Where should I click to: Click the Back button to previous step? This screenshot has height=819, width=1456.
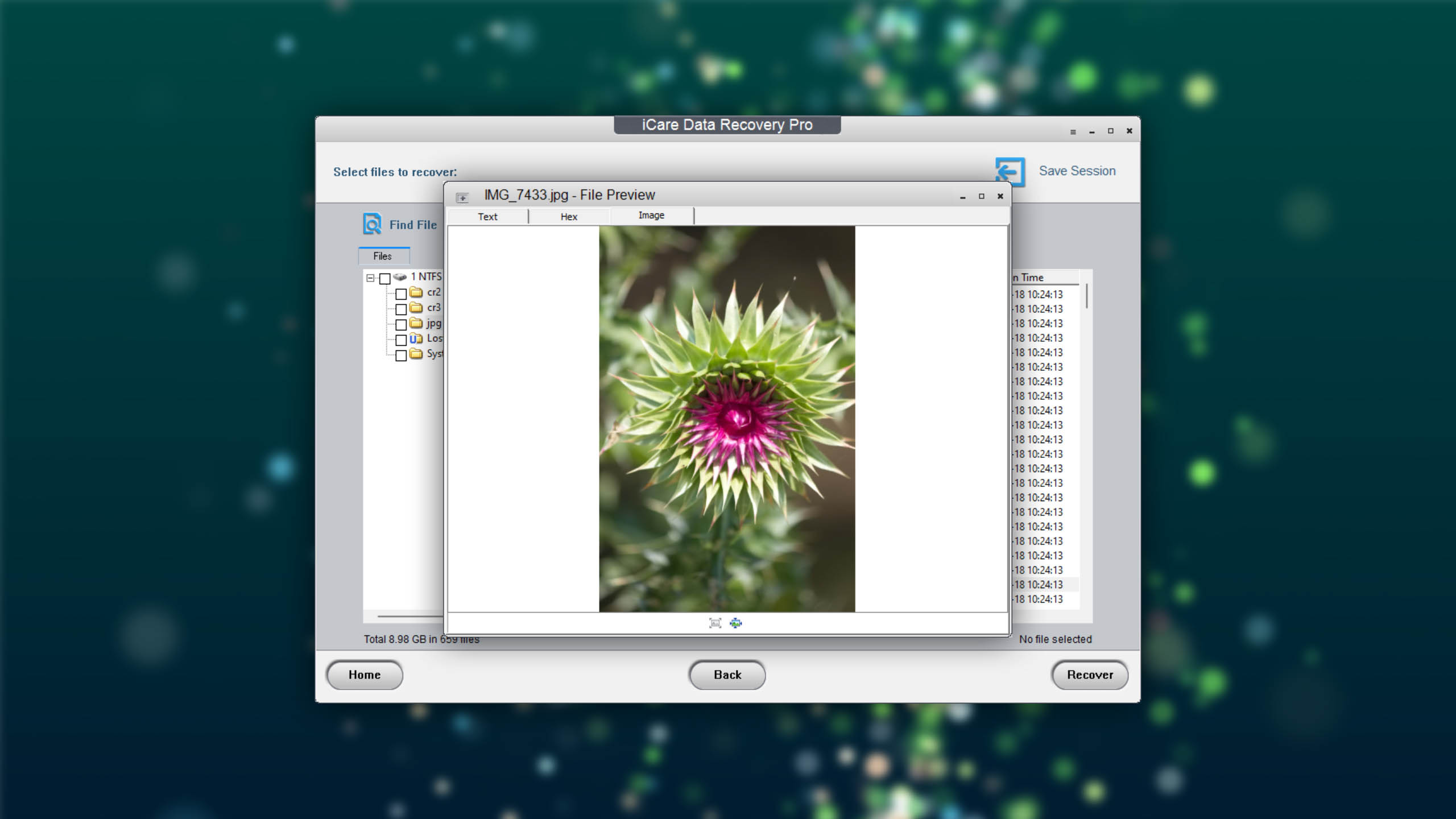728,674
